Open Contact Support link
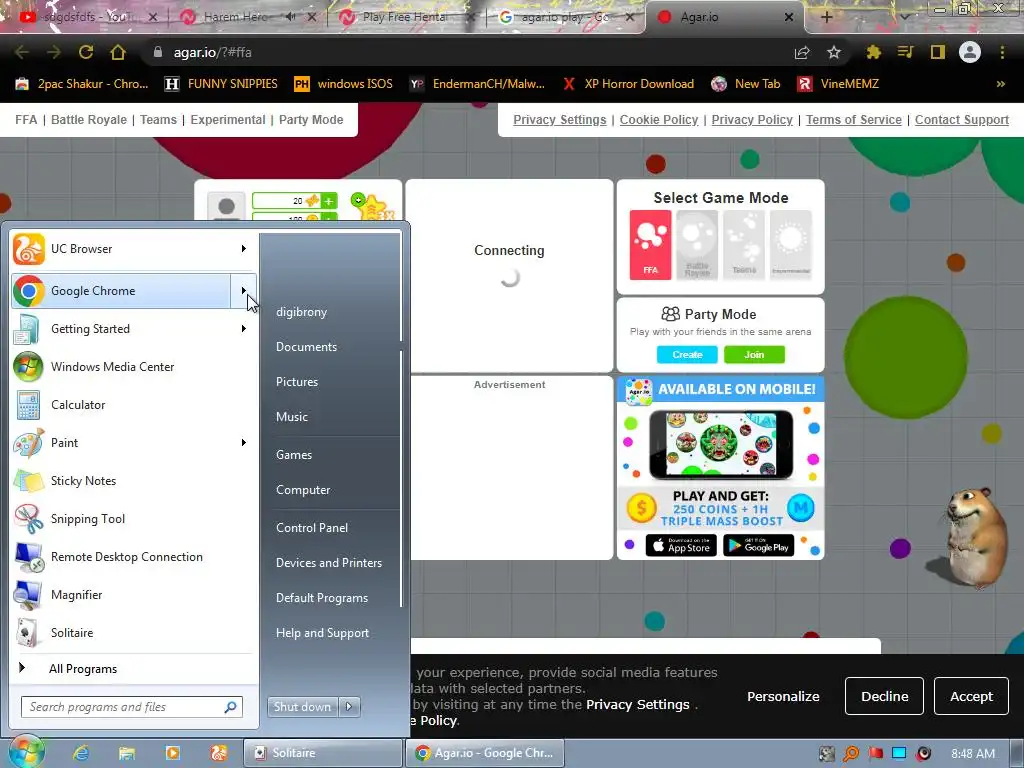The image size is (1024, 768). 961,120
